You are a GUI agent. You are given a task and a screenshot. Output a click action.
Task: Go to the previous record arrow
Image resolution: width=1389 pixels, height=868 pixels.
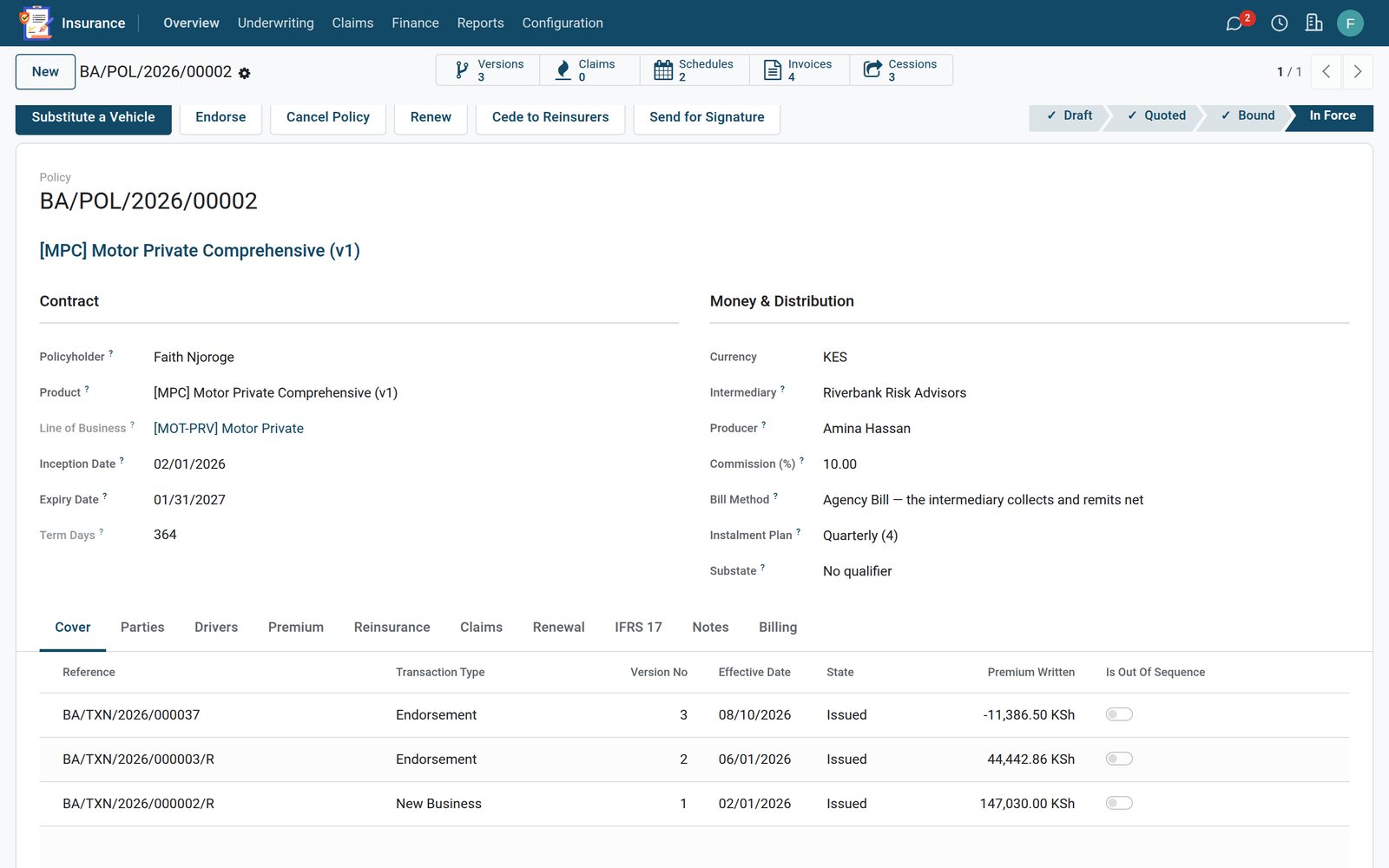tap(1326, 72)
